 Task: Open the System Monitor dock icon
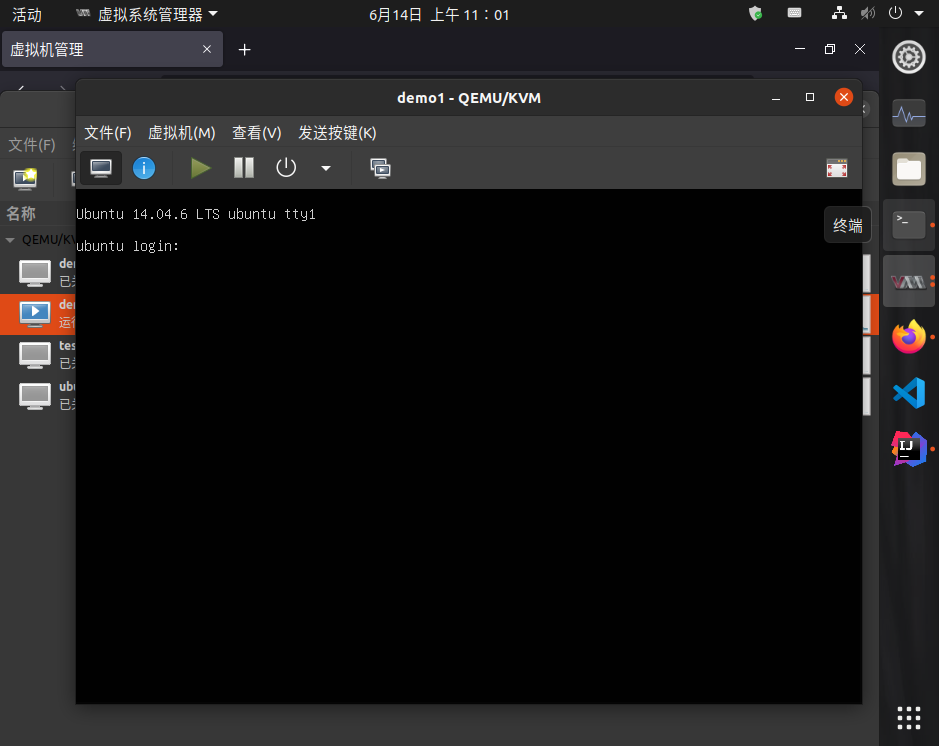(908, 114)
